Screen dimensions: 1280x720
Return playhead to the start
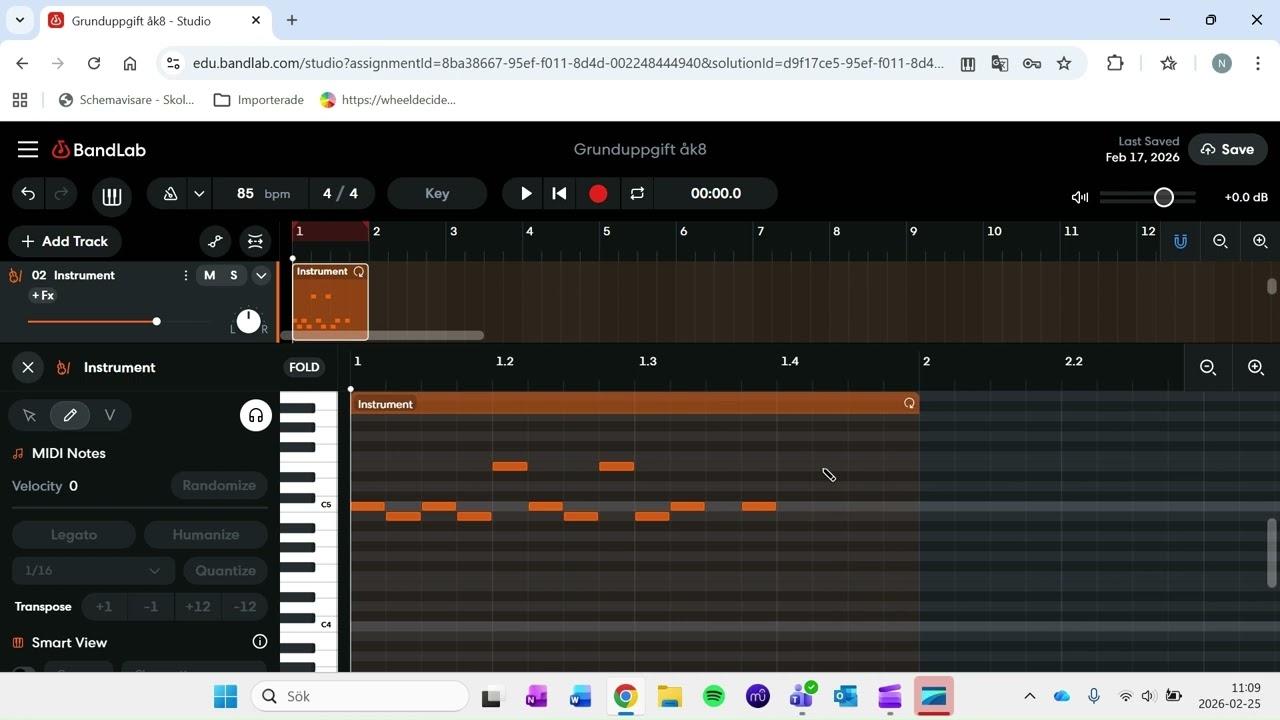pos(560,194)
